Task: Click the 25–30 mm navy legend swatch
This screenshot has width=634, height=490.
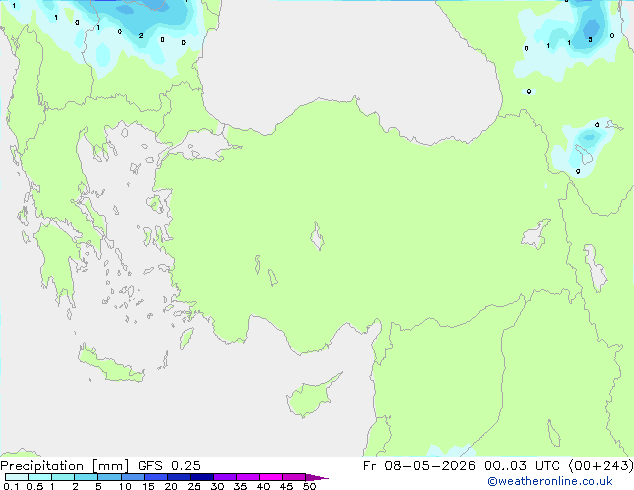Action: click(201, 477)
